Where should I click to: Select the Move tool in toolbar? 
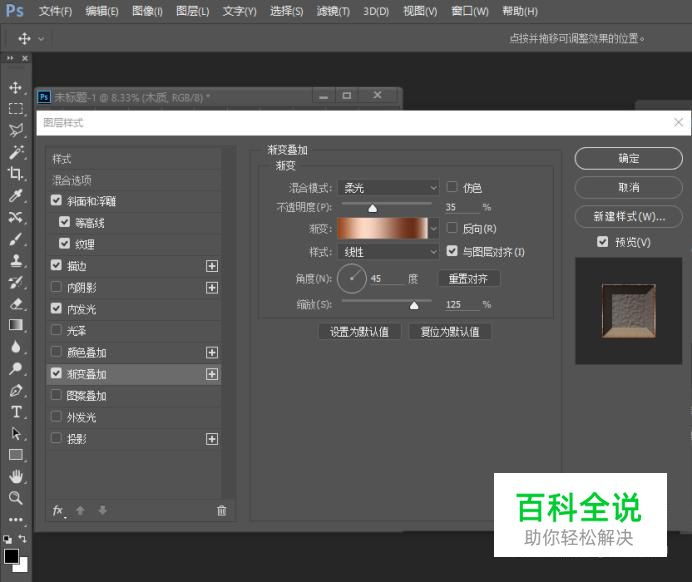[16, 88]
